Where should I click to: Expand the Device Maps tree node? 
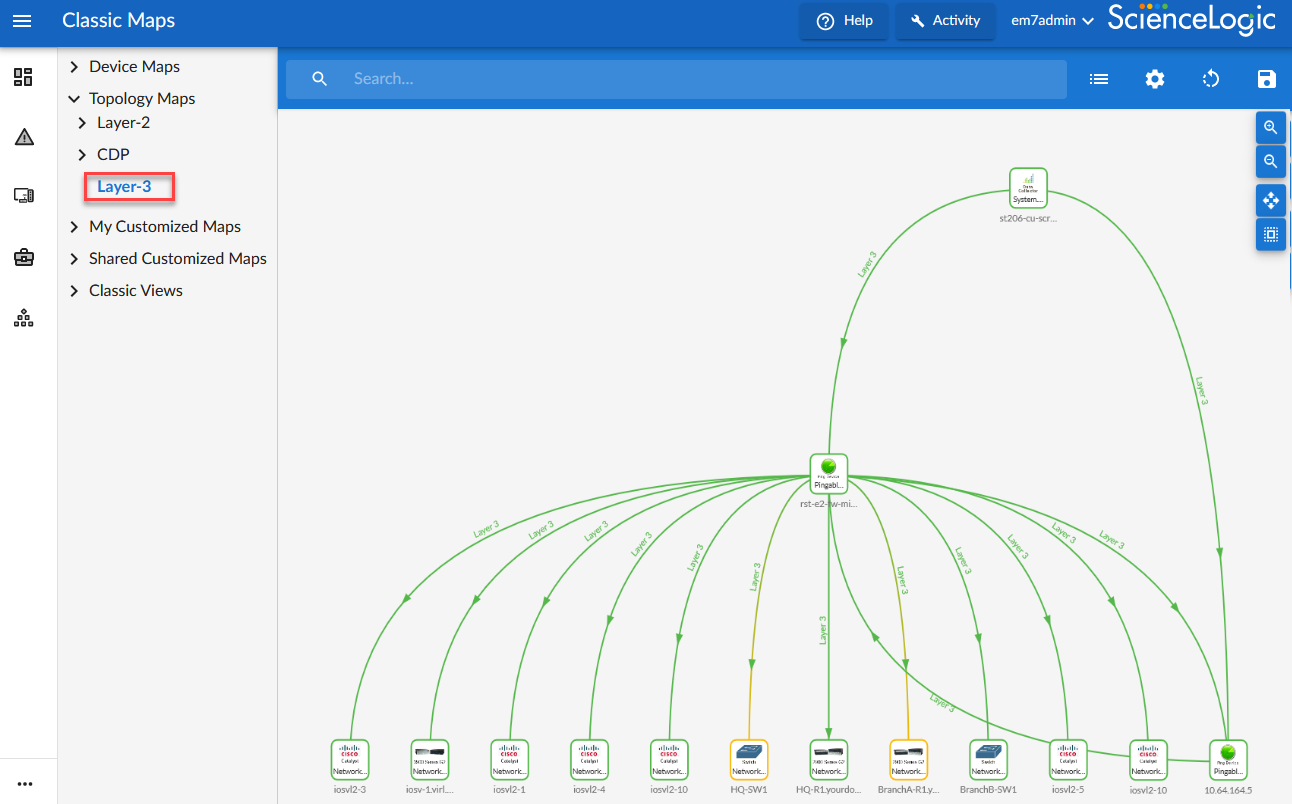[x=74, y=67]
